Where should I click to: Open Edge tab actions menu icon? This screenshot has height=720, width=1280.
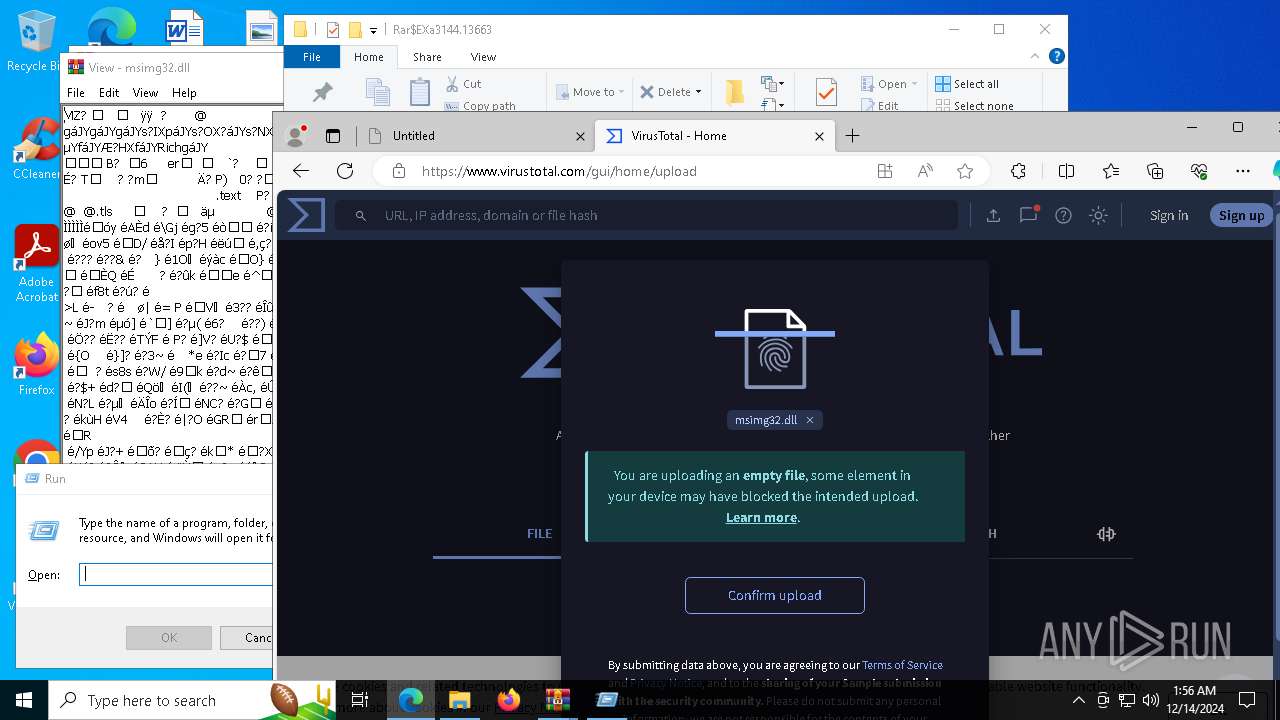tap(333, 136)
